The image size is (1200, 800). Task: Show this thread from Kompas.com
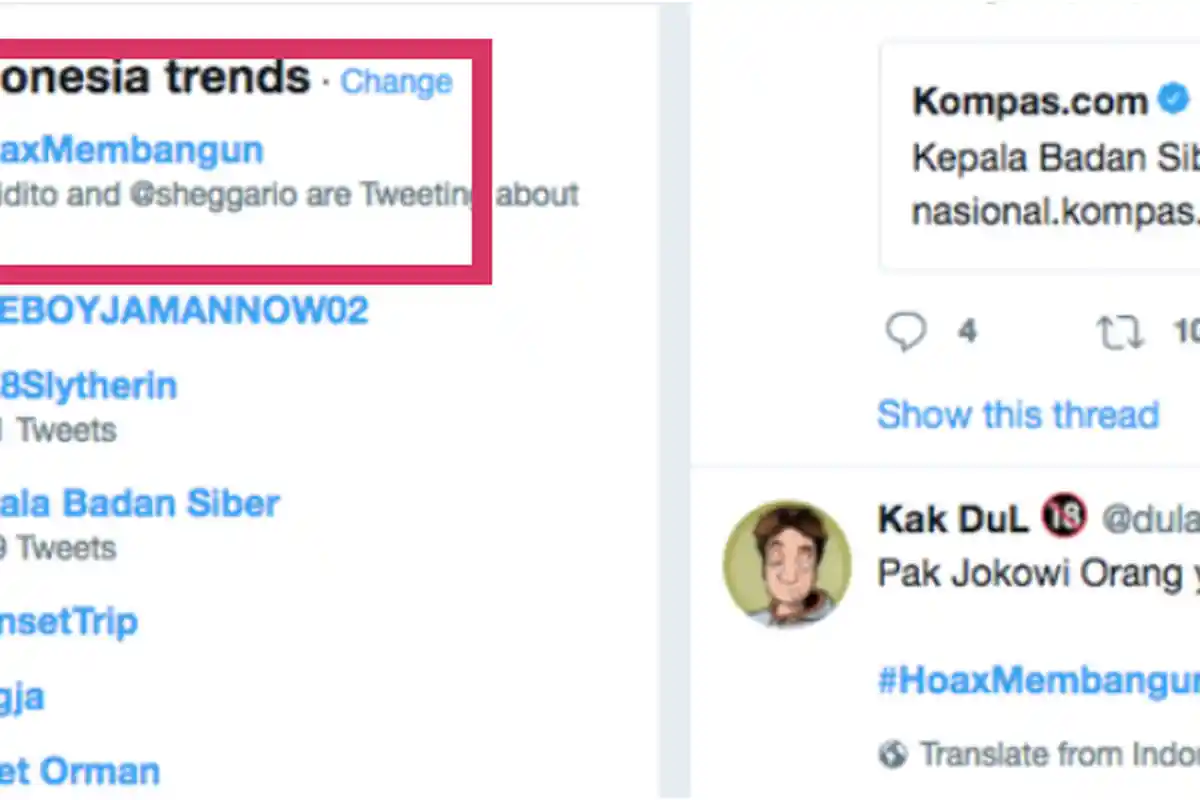(1017, 414)
